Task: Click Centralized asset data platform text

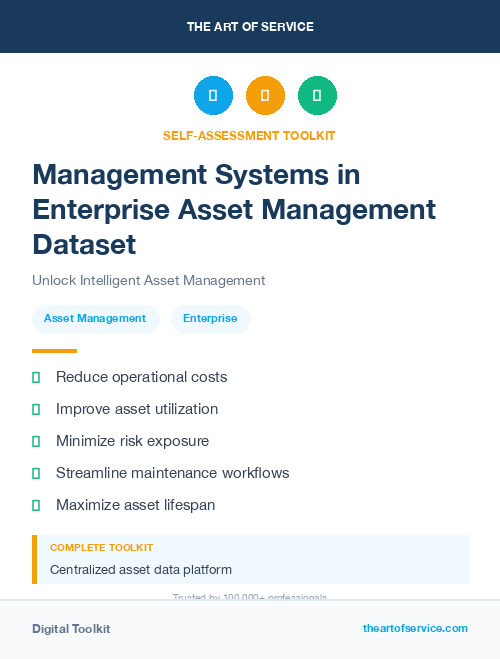Action: point(141,569)
